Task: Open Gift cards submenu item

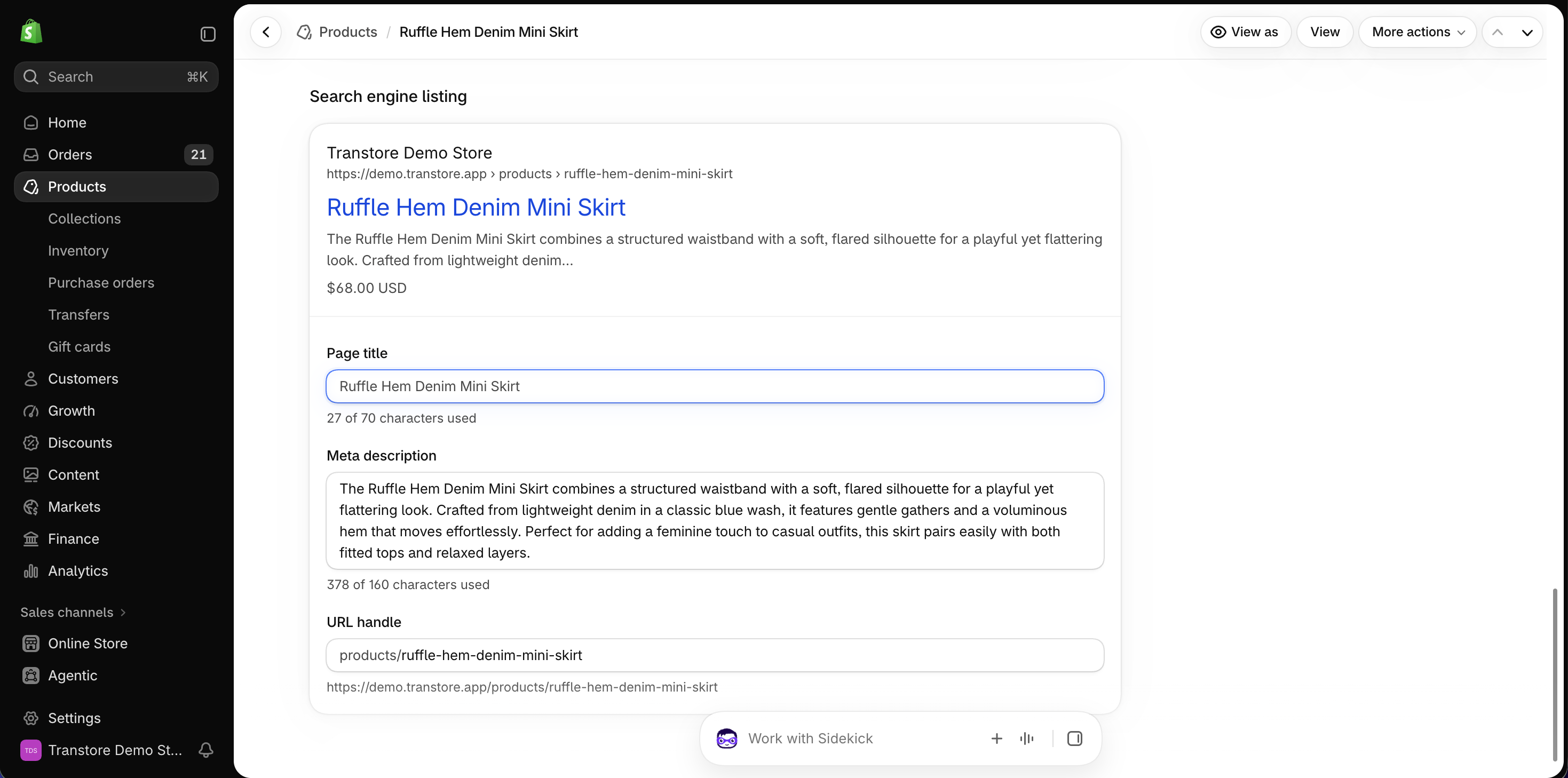Action: click(79, 346)
